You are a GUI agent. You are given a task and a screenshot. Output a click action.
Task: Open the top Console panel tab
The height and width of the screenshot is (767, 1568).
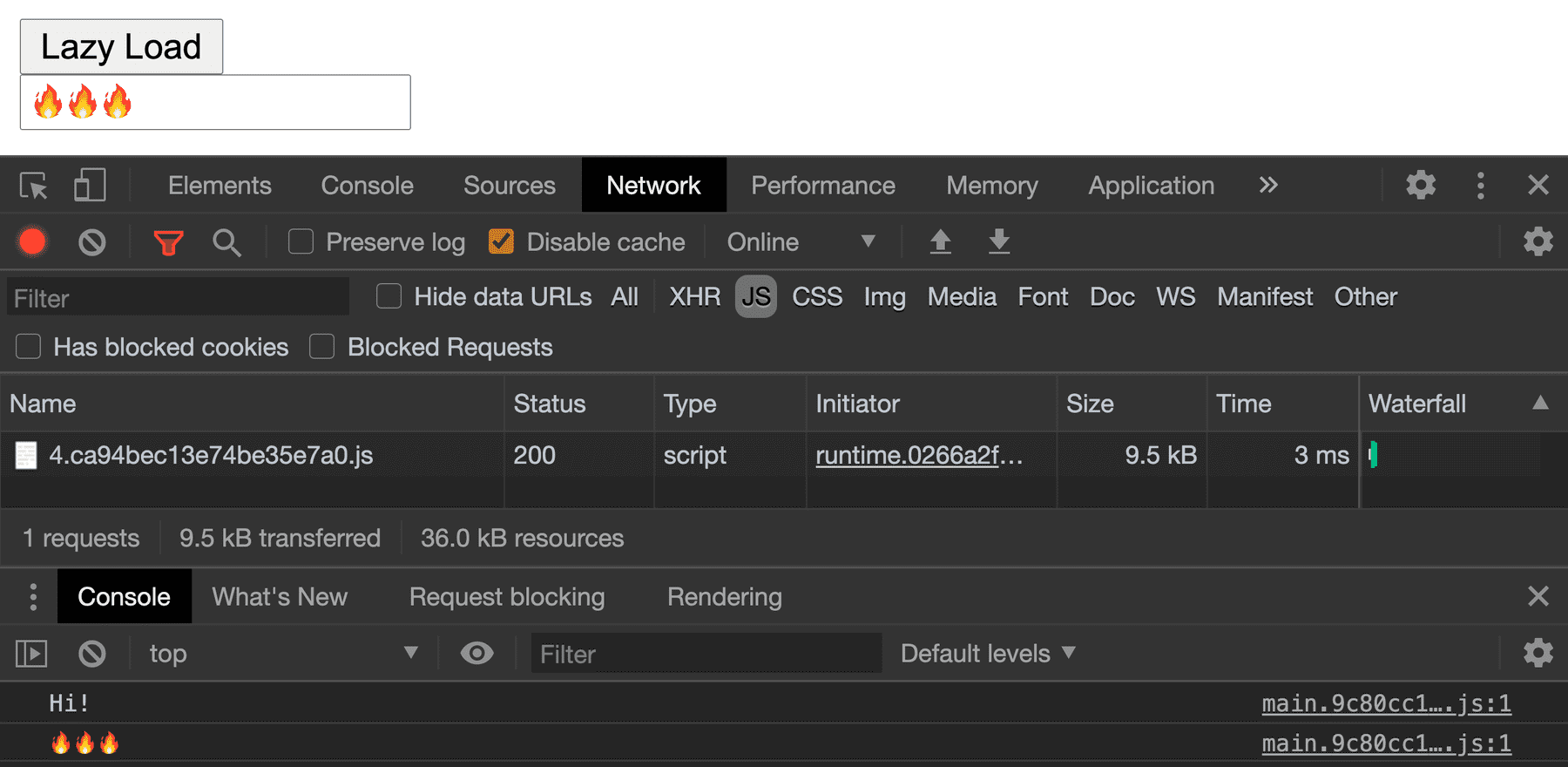(x=367, y=186)
